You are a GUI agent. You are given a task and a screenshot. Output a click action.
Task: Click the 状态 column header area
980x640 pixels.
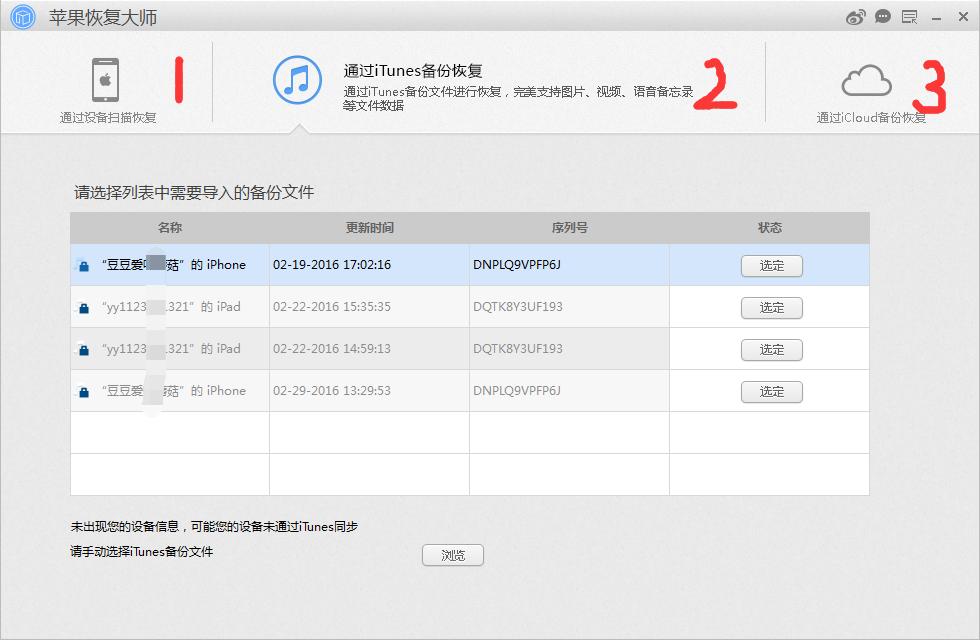[770, 228]
